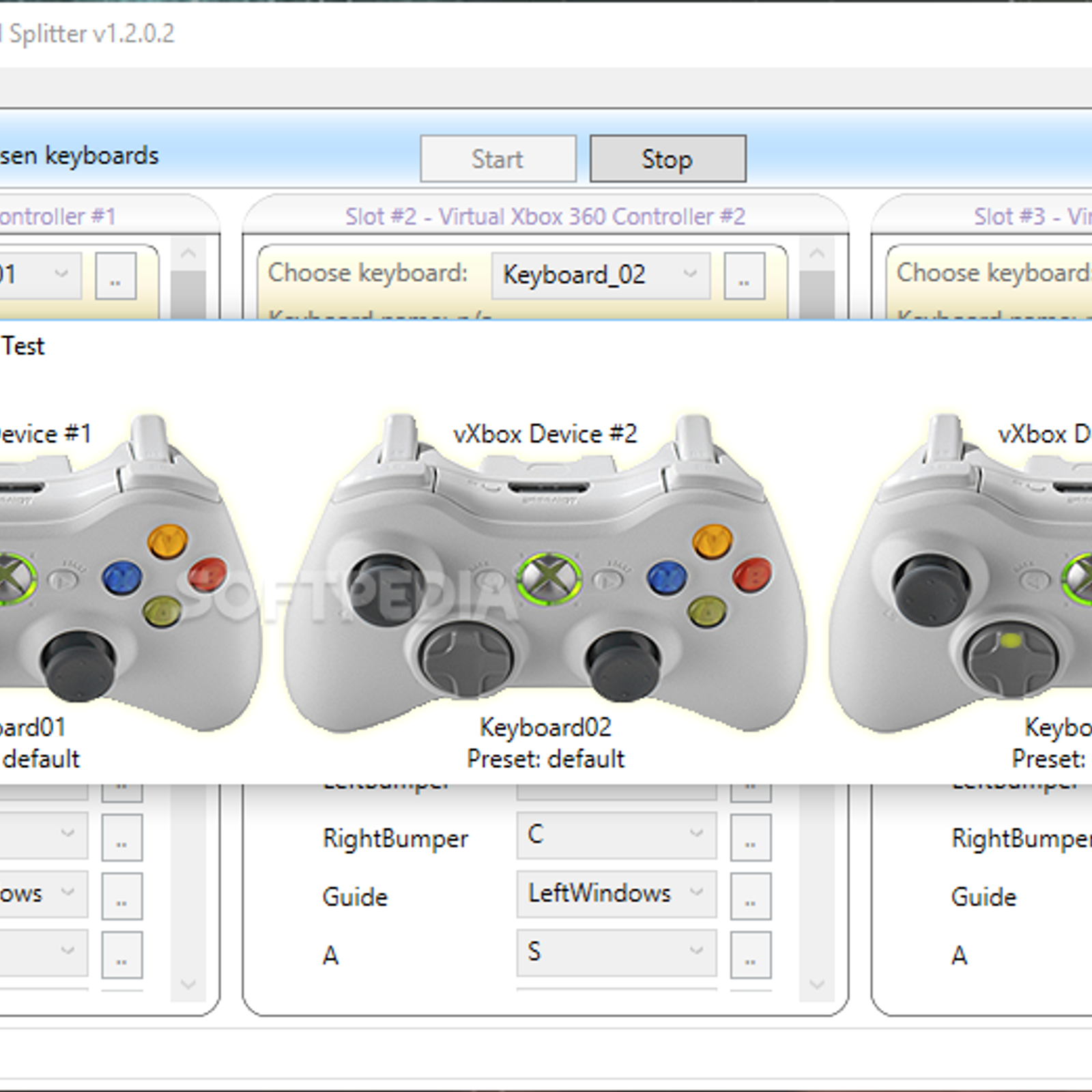
Task: Click '..' button in Slot #1 Guide row
Action: pos(121,896)
